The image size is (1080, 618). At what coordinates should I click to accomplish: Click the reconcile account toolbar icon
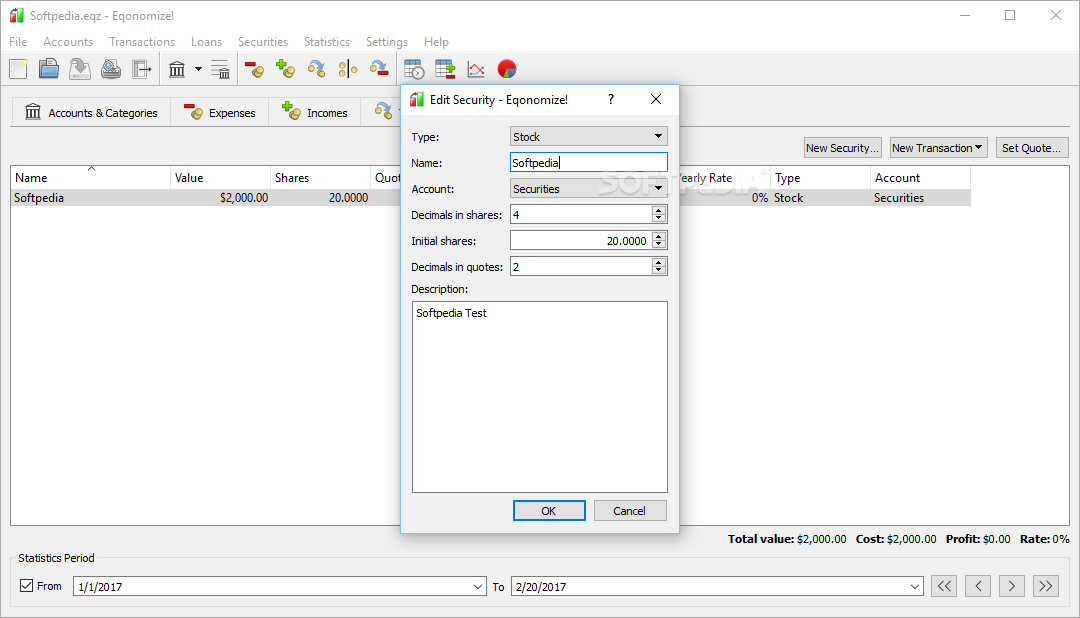[220, 69]
